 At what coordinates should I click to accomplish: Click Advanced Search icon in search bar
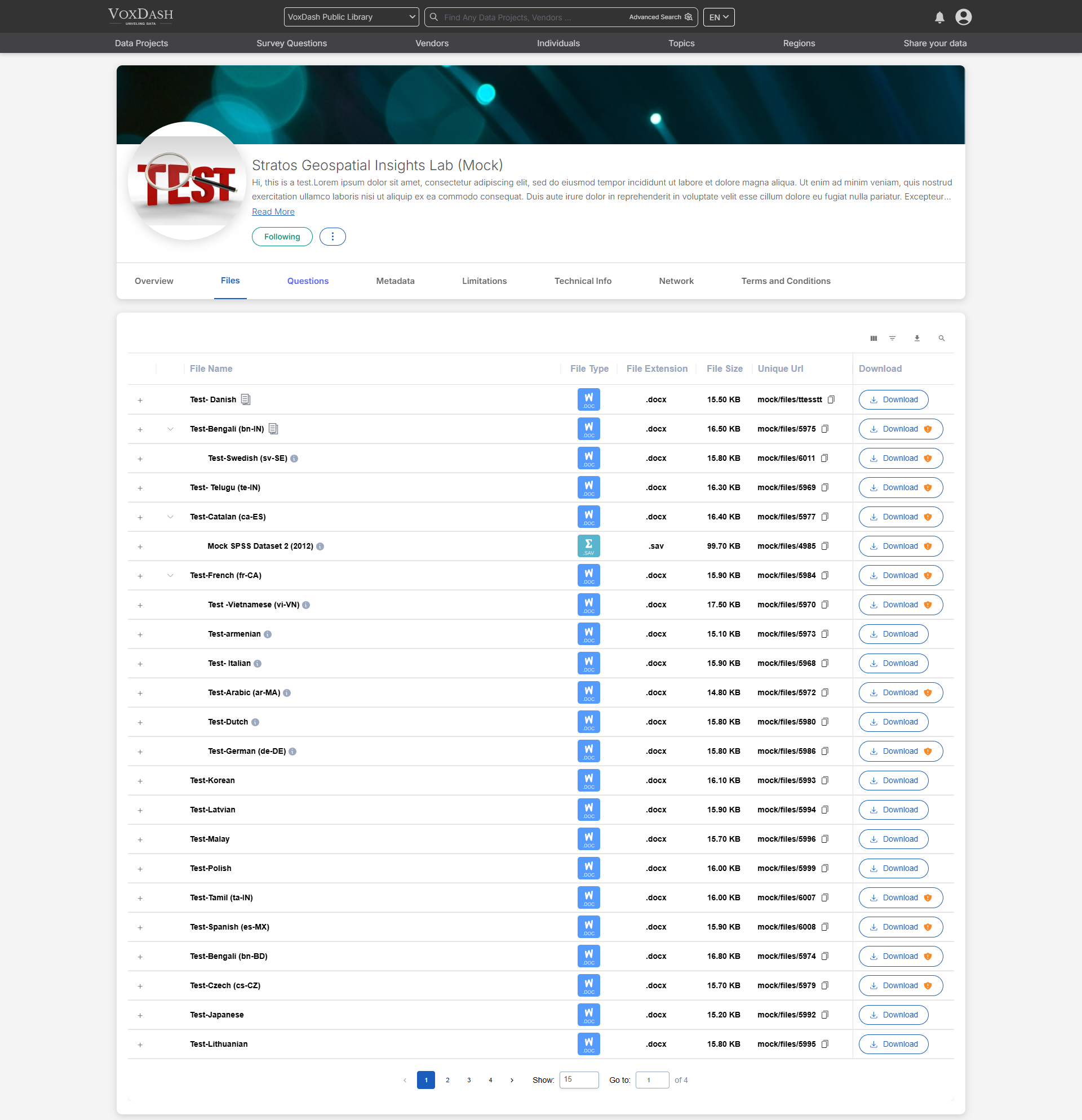coord(689,17)
